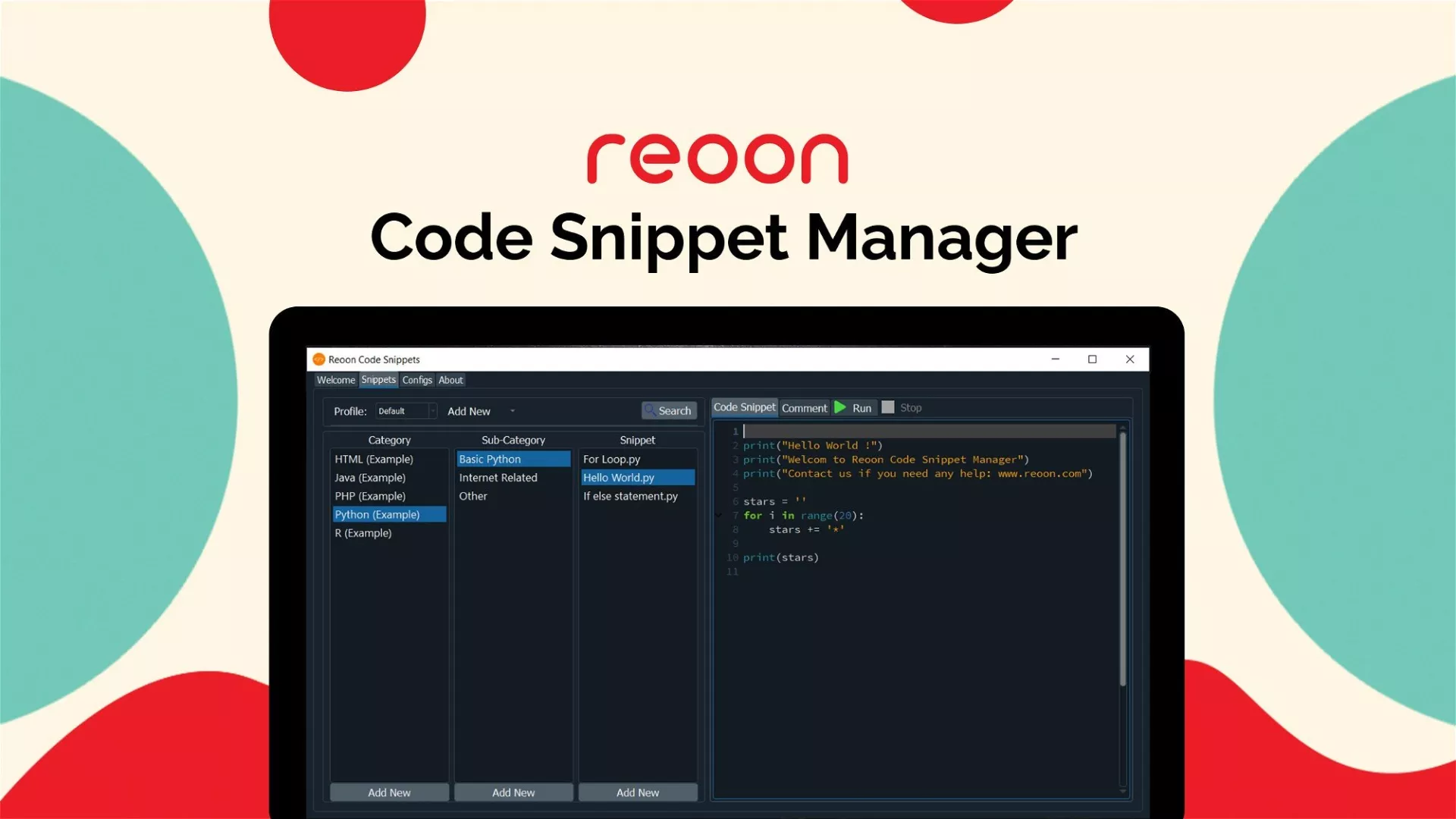Screen dimensions: 1456x819
Task: Open the For Loop.py snippet
Action: click(611, 460)
